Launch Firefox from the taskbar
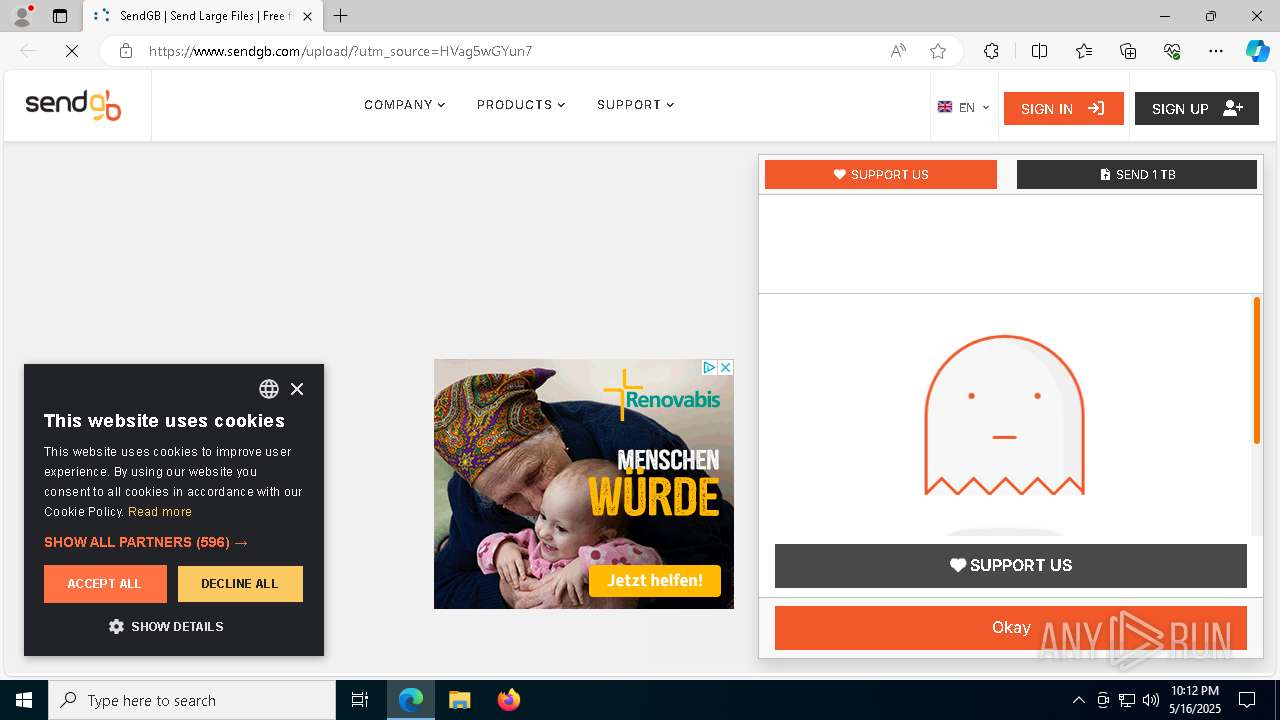The height and width of the screenshot is (720, 1280). (509, 700)
